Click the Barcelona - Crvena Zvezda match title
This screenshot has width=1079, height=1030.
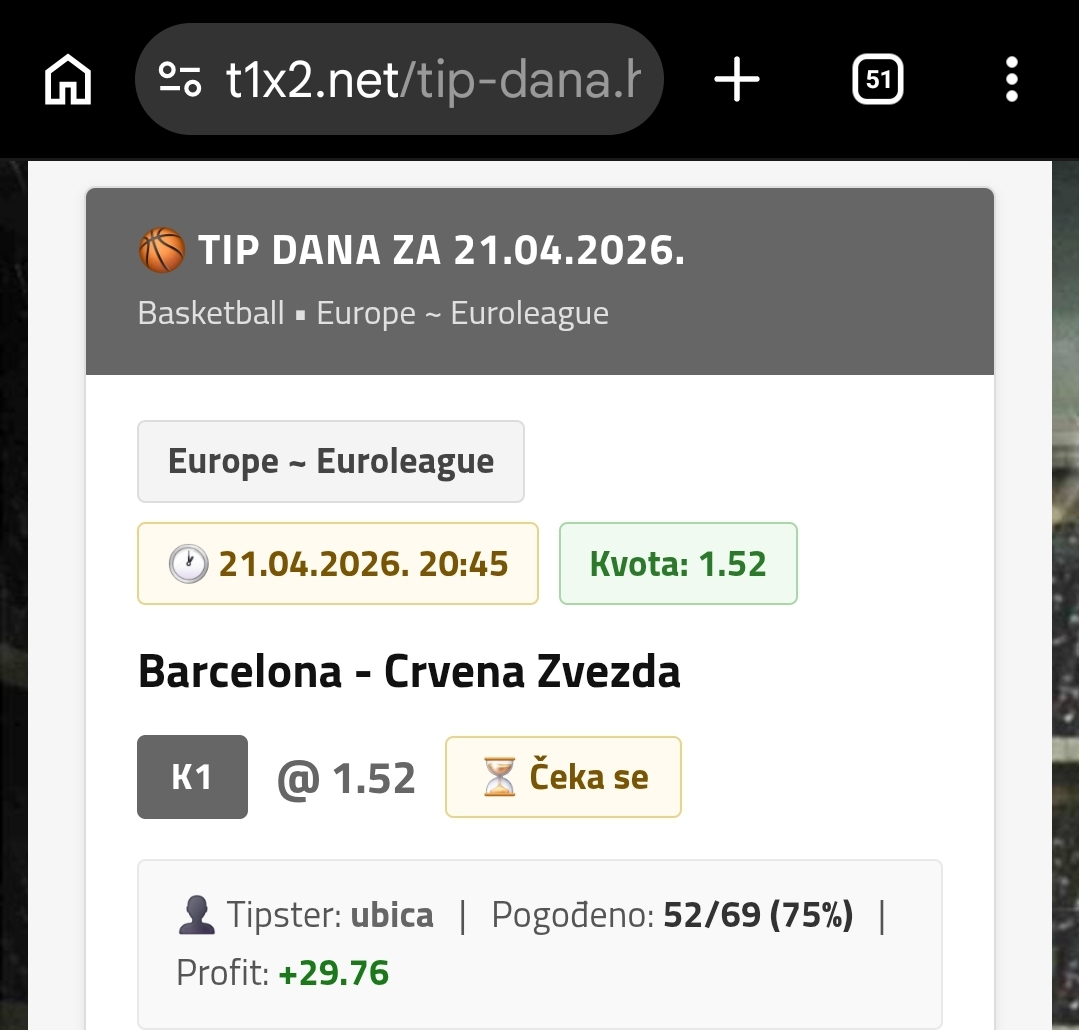[409, 671]
